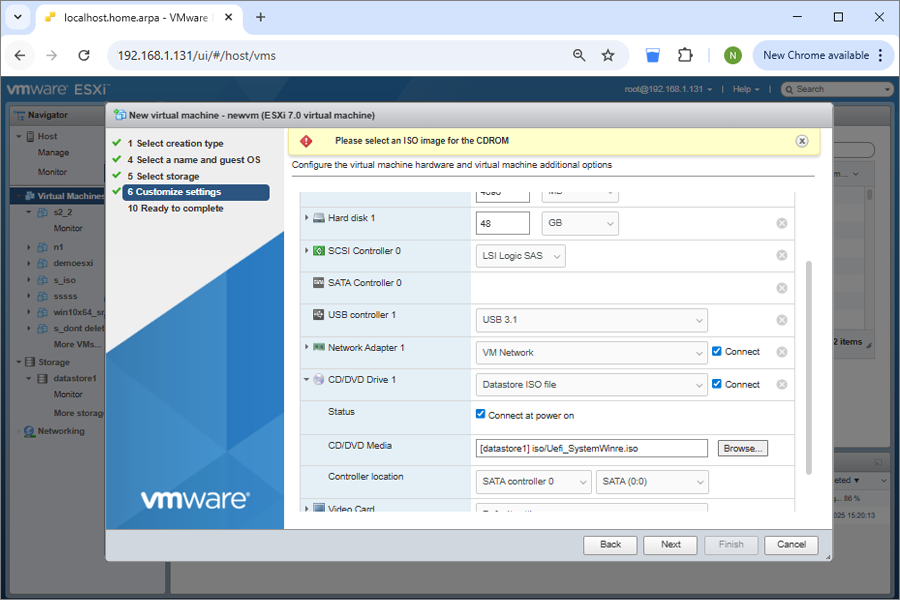Open the Chrome extensions puzzle icon
The width and height of the screenshot is (900, 600).
click(x=685, y=55)
